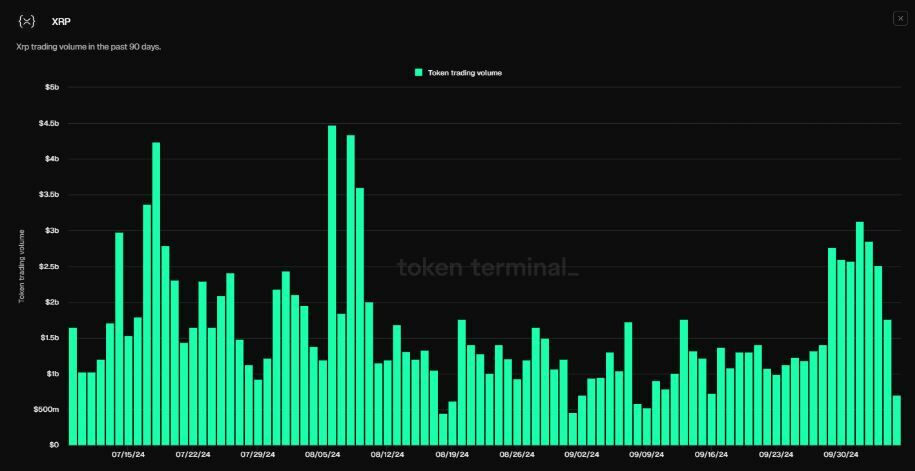Viewport: 915px width, 471px height.
Task: Click the 09/23/24 date label
Action: click(x=776, y=454)
